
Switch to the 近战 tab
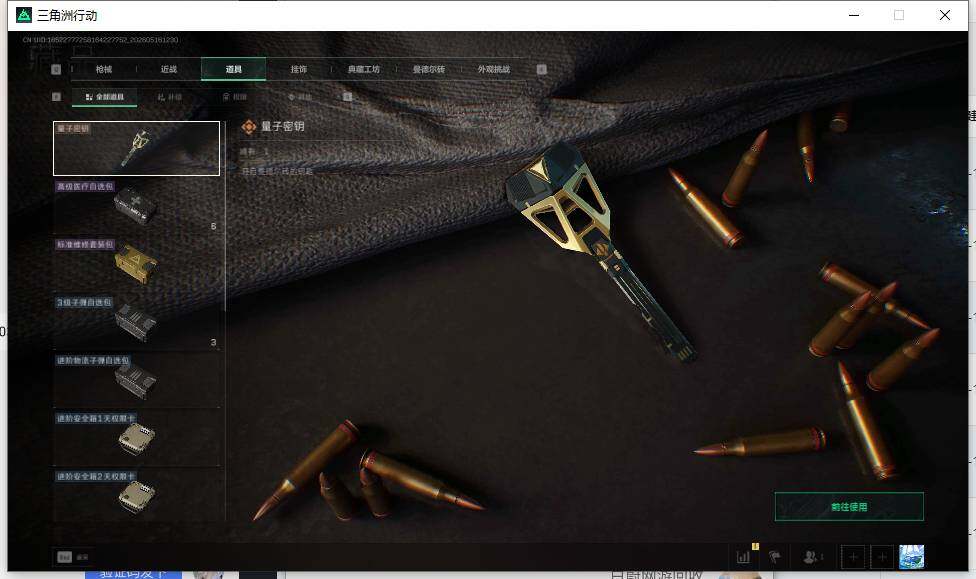coord(169,69)
